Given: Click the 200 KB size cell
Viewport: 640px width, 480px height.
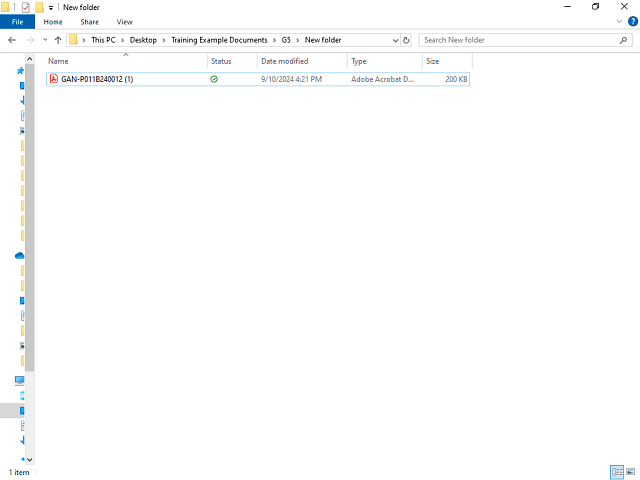Looking at the screenshot, I should (x=456, y=79).
